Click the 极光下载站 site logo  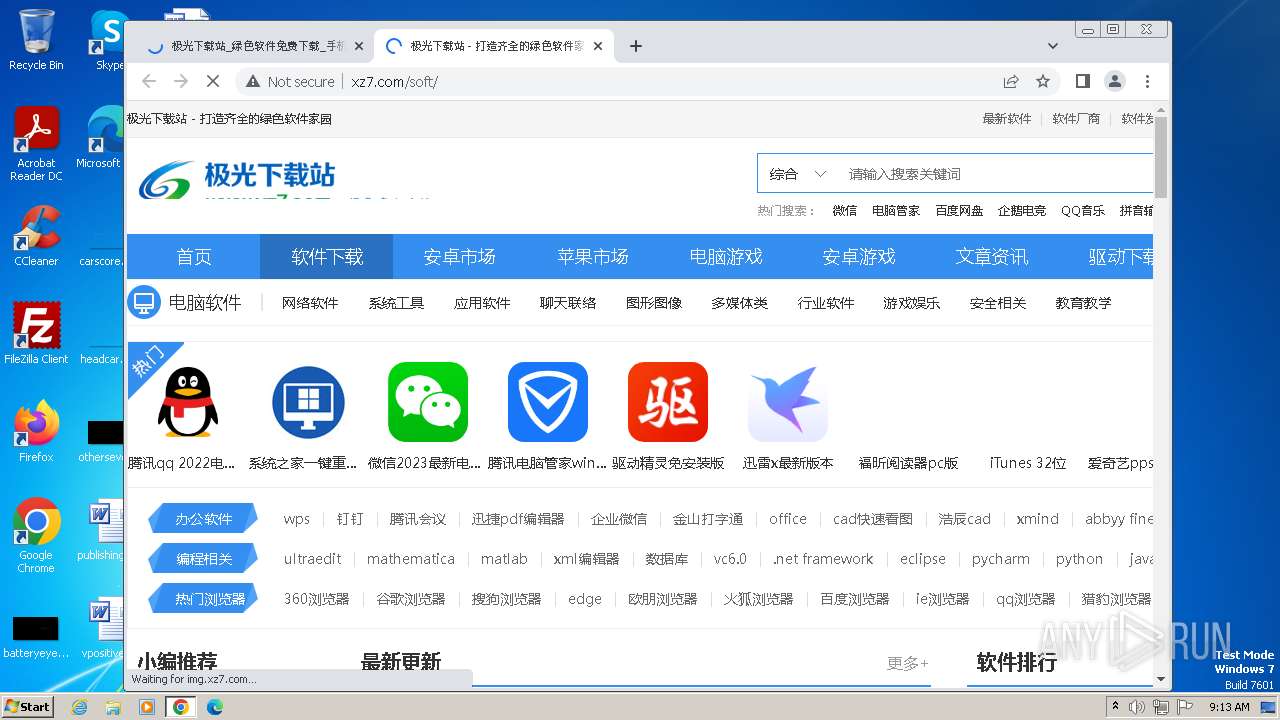pyautogui.click(x=237, y=178)
